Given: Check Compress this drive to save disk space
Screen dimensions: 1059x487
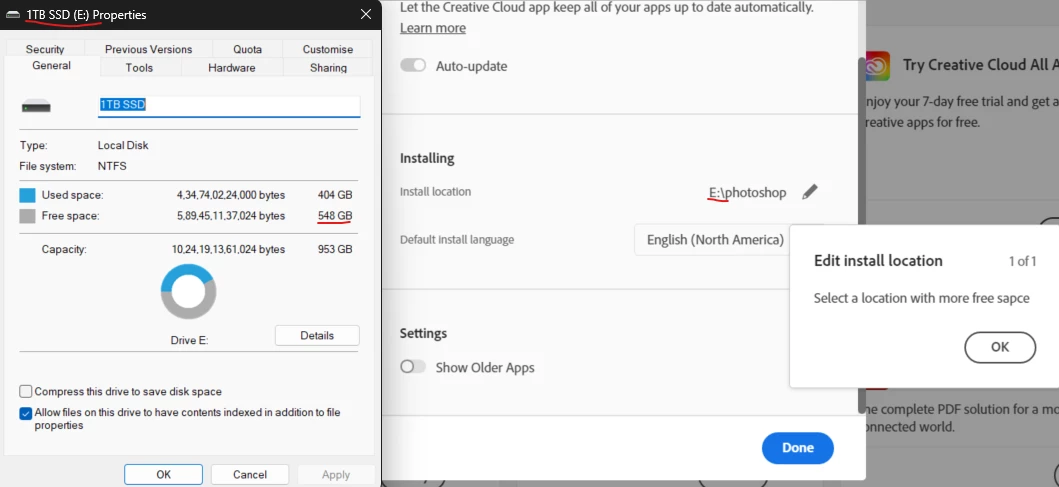Looking at the screenshot, I should [x=26, y=391].
